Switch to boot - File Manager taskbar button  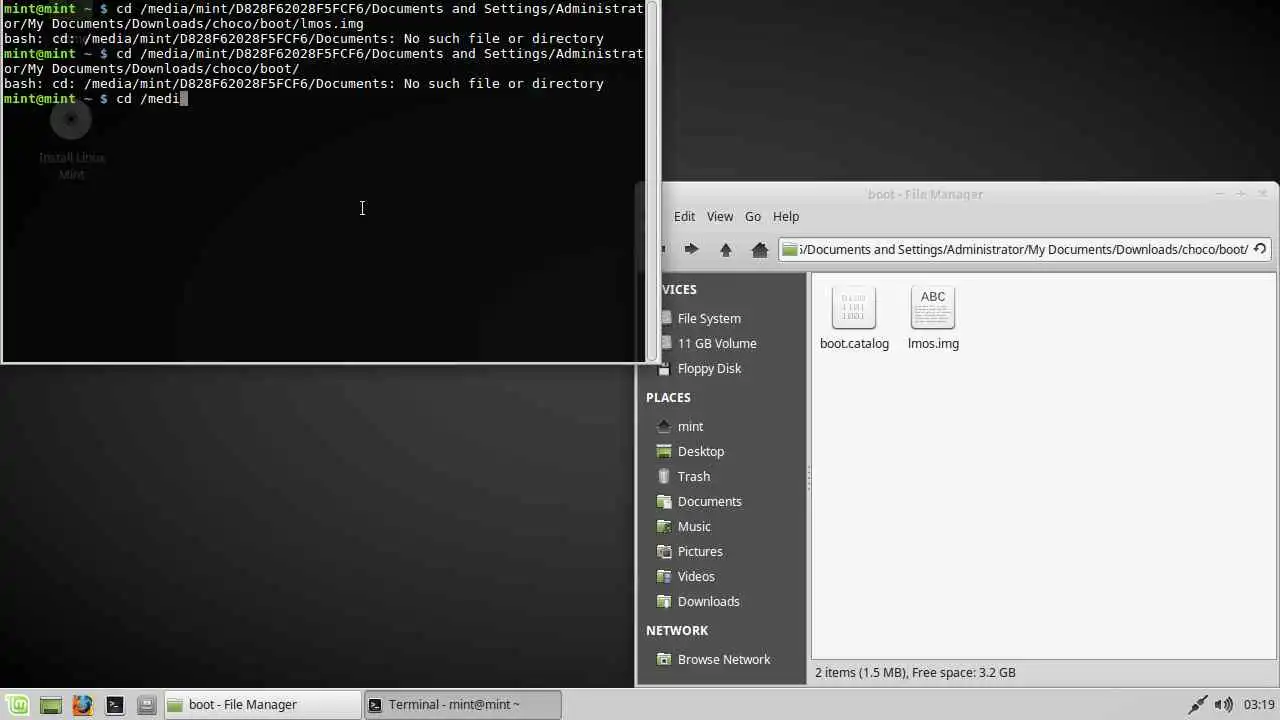click(x=261, y=705)
